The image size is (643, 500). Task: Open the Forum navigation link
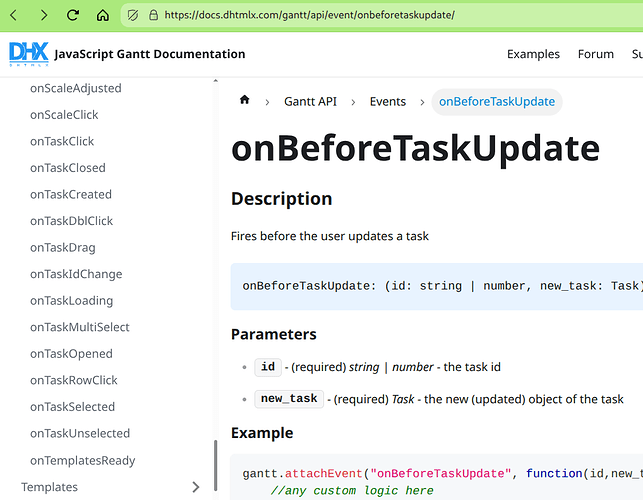[595, 54]
